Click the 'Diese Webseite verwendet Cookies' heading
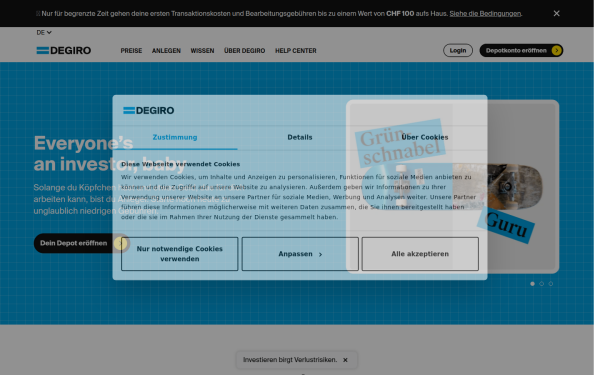Screen dimensions: 600x375 pyautogui.click(x=181, y=164)
